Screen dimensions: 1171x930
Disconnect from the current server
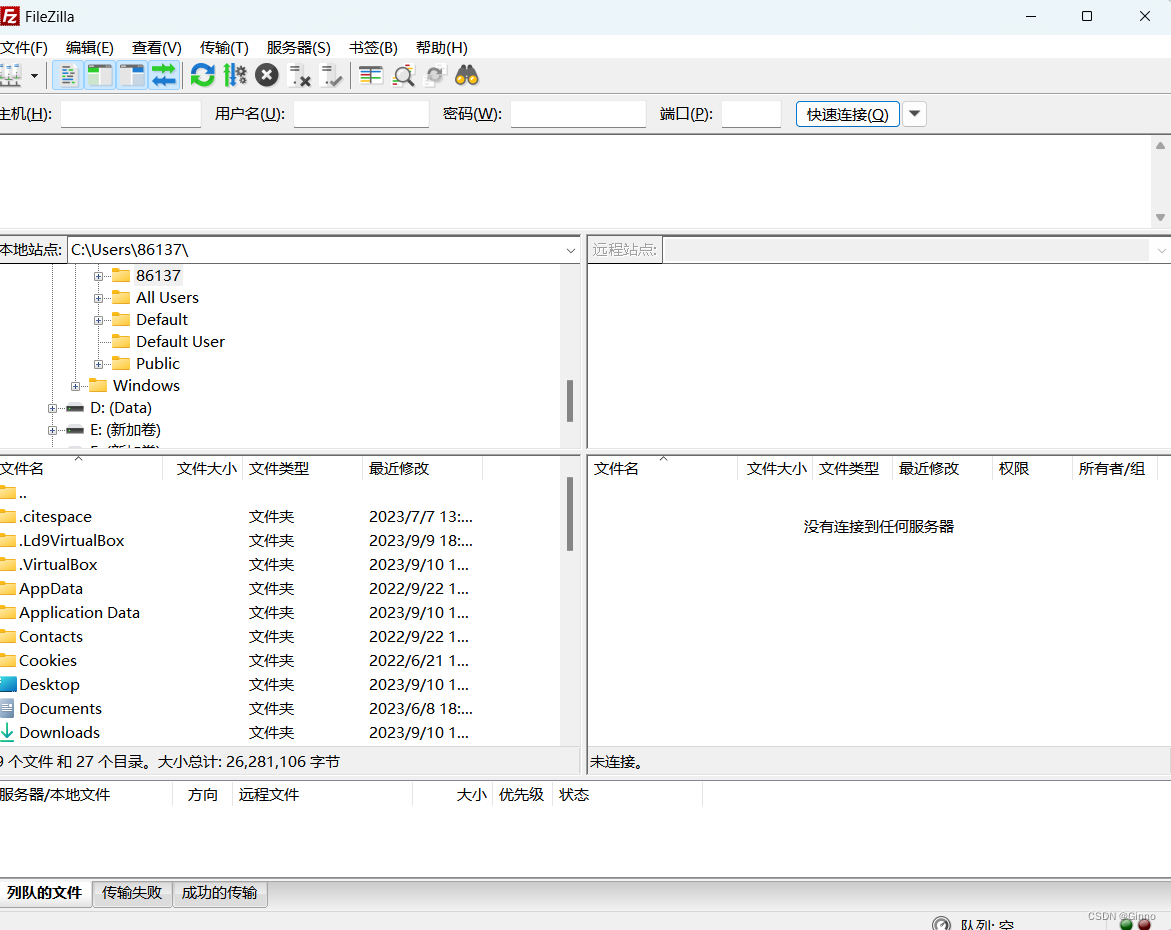tap(299, 75)
